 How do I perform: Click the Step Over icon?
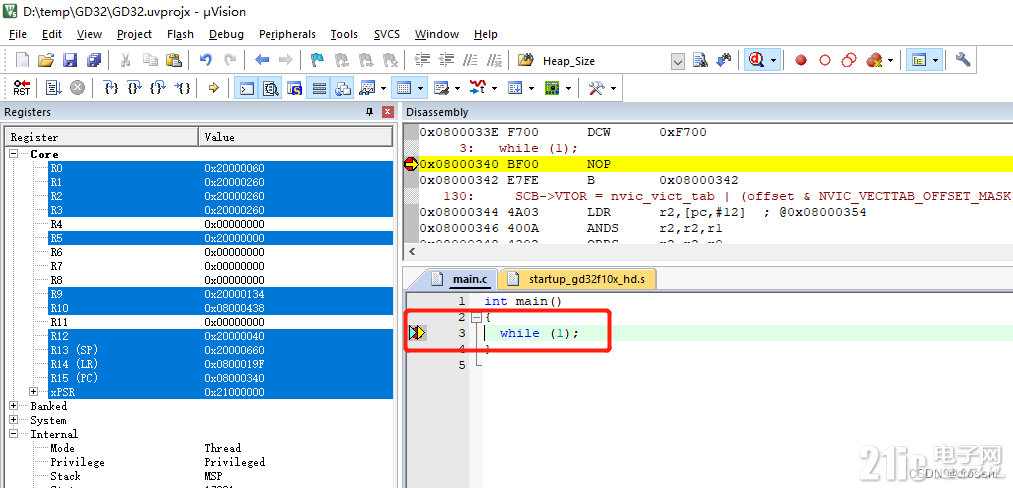[x=134, y=88]
